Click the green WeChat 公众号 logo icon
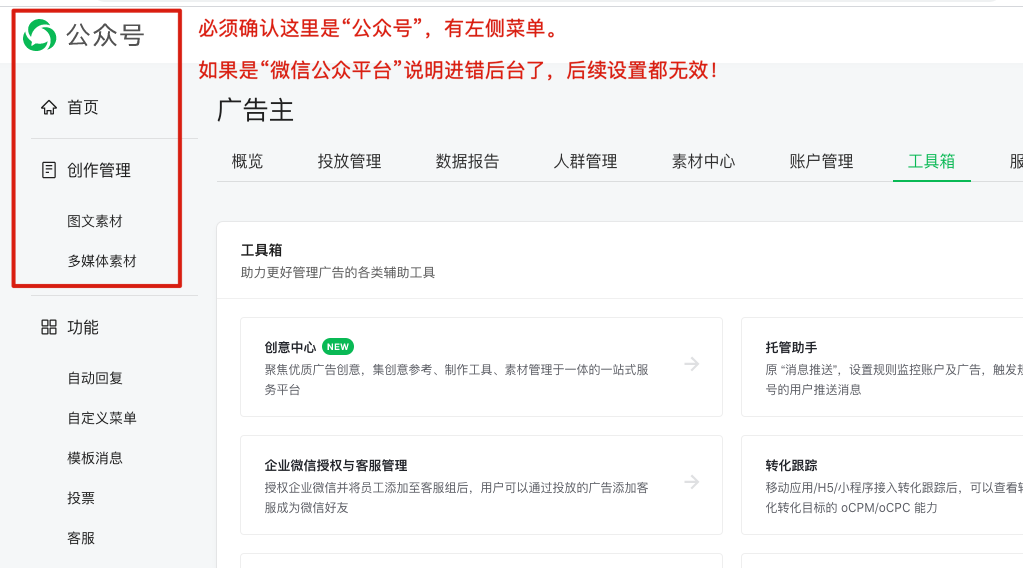The height and width of the screenshot is (568, 1023). 40,35
